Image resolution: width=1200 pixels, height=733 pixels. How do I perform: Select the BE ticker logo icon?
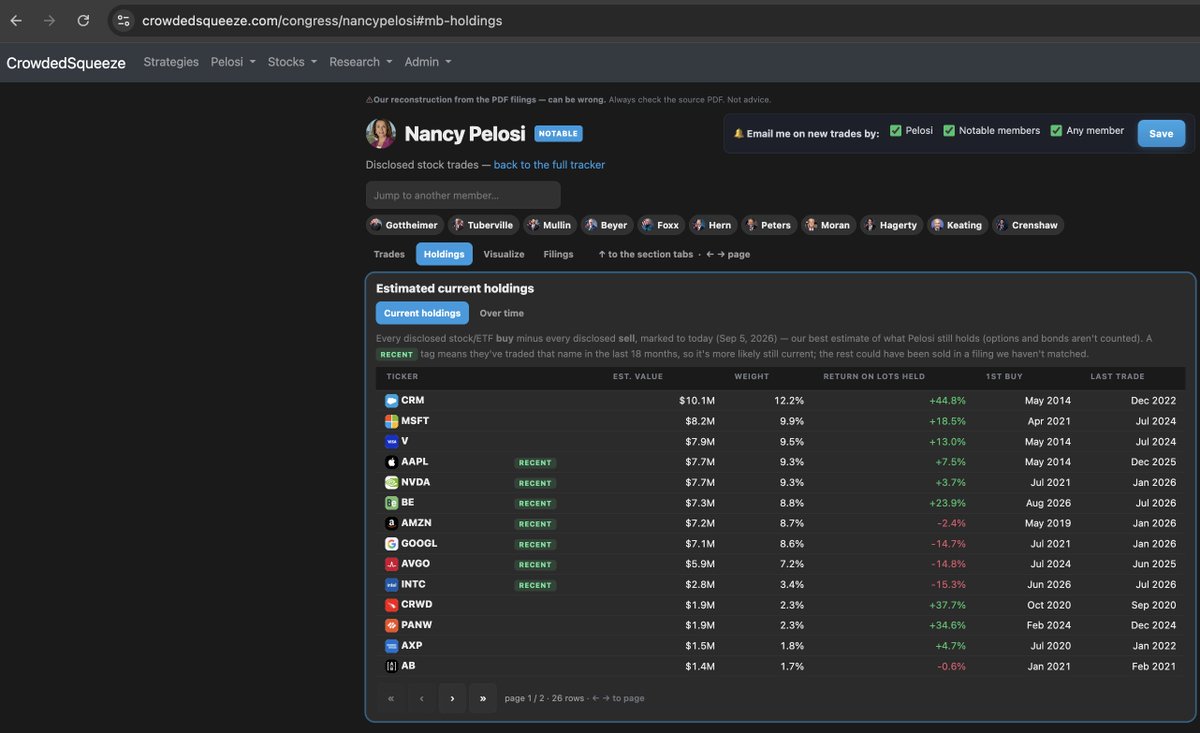(x=391, y=503)
